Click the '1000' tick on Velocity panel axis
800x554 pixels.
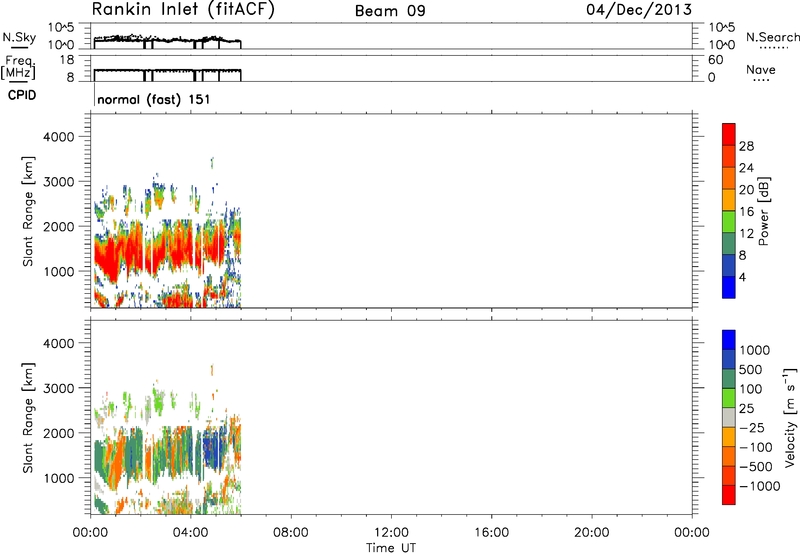click(x=59, y=478)
